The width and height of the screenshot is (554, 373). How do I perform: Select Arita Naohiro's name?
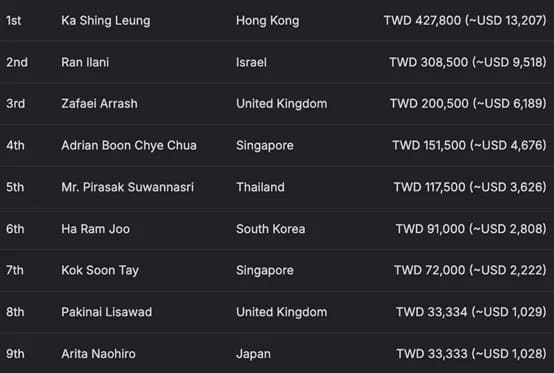(x=98, y=354)
